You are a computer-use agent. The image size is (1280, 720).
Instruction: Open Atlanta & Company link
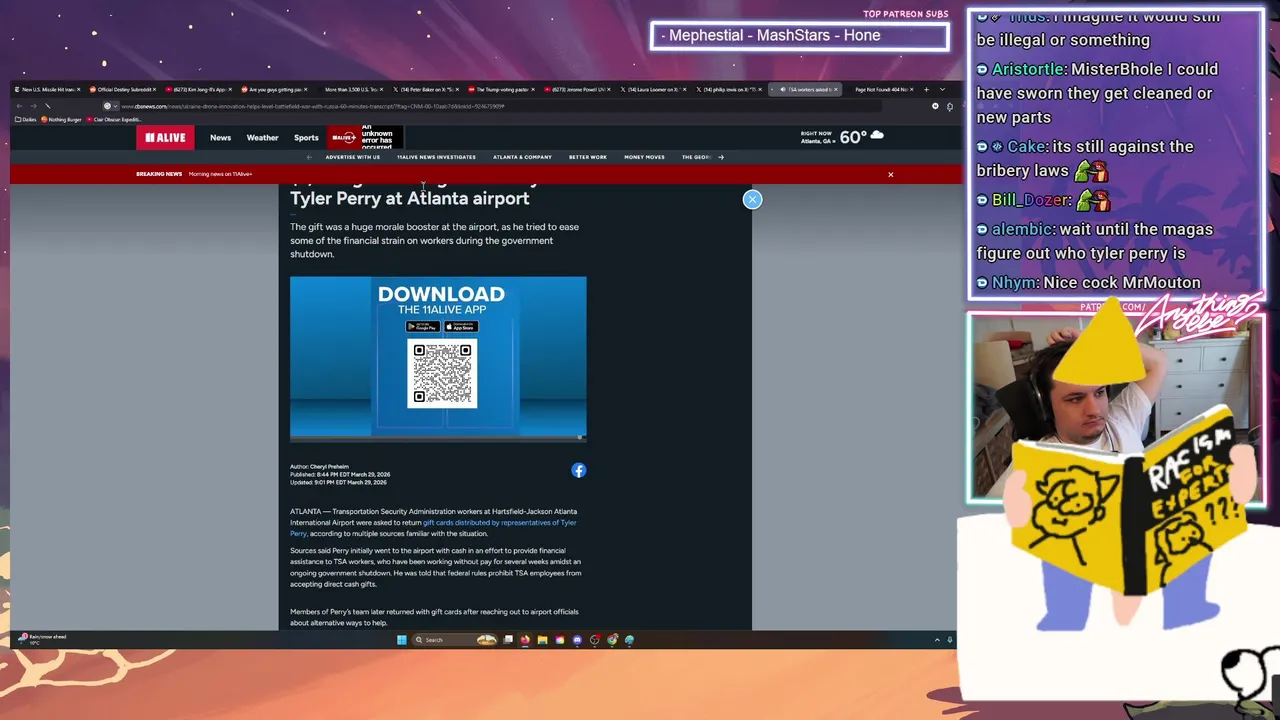coord(522,157)
